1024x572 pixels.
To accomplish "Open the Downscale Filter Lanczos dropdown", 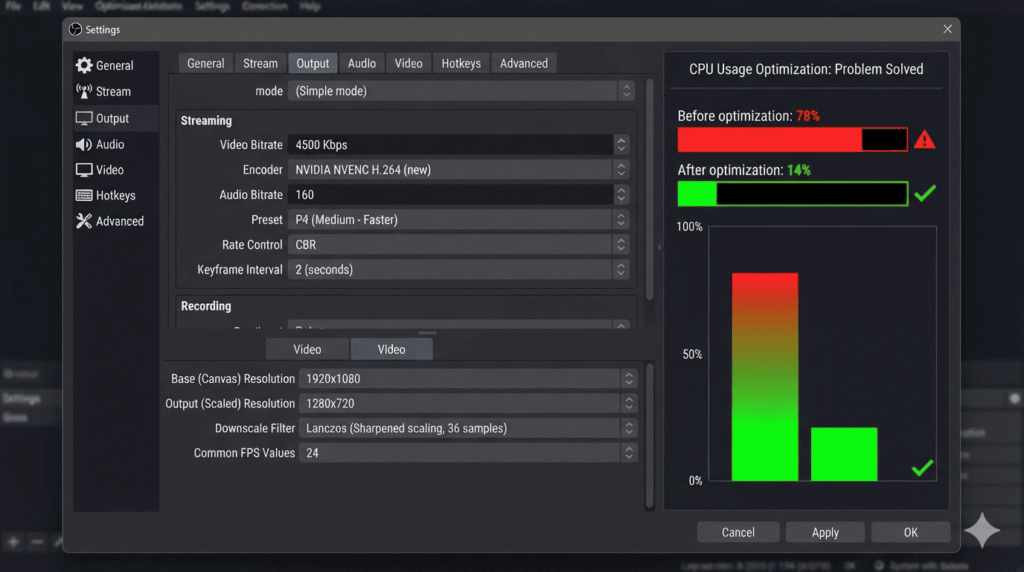I will 468,428.
